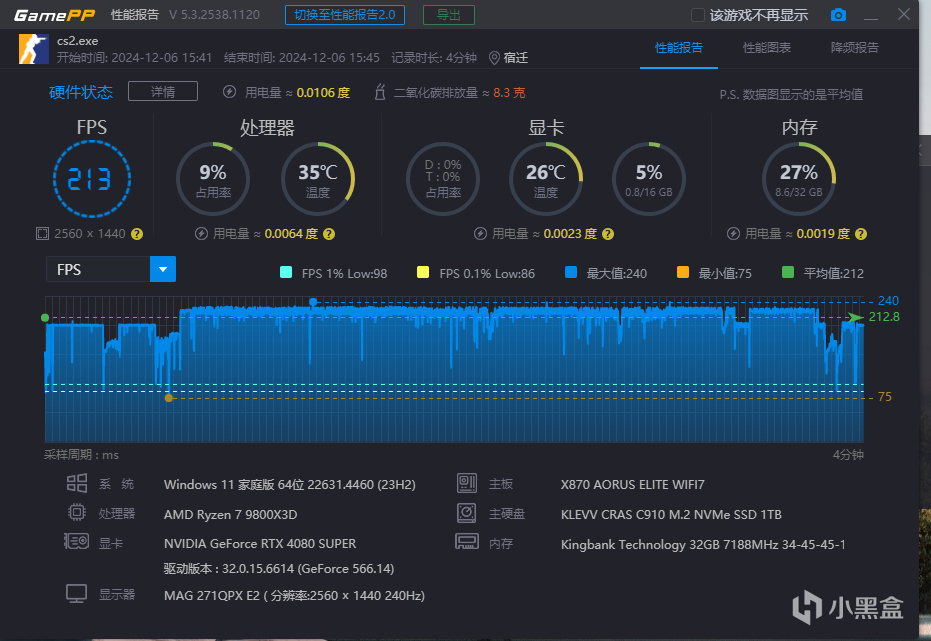This screenshot has width=931, height=641.
Task: Click the processor power lightning icon
Action: tap(201, 234)
